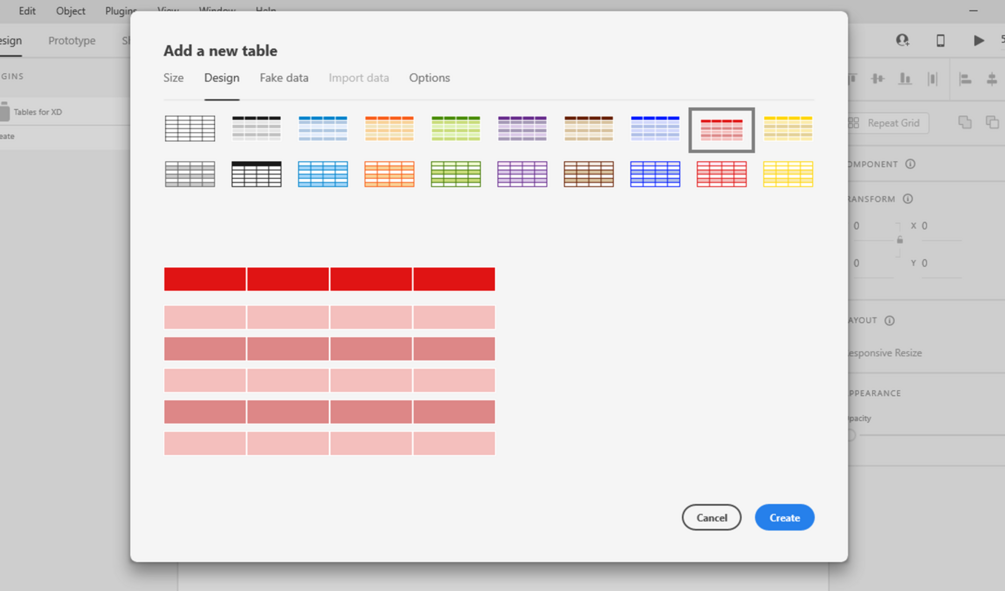Click the Cancel button
The width and height of the screenshot is (1005, 591).
(x=711, y=517)
